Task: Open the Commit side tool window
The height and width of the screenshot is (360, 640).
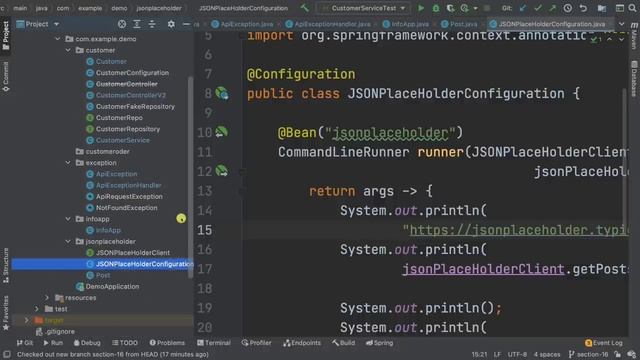Action: coord(6,77)
